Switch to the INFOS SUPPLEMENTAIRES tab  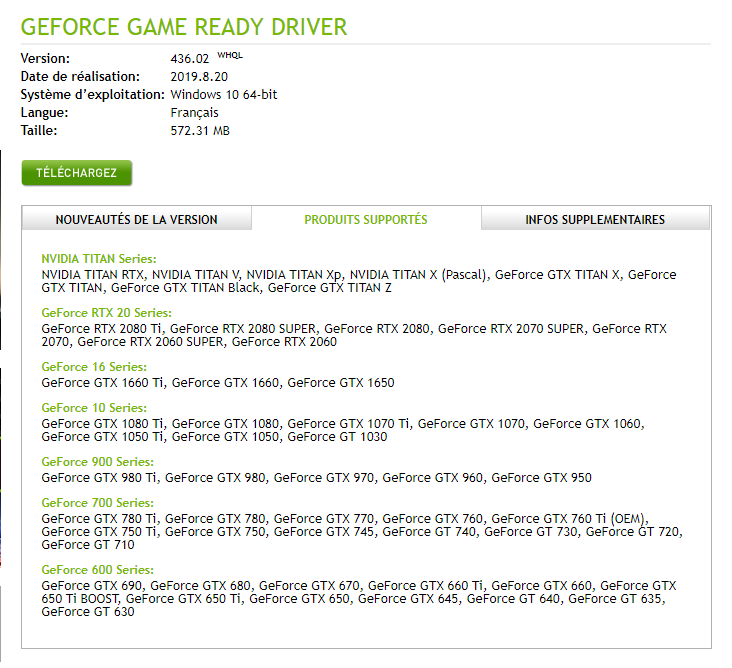coord(595,219)
